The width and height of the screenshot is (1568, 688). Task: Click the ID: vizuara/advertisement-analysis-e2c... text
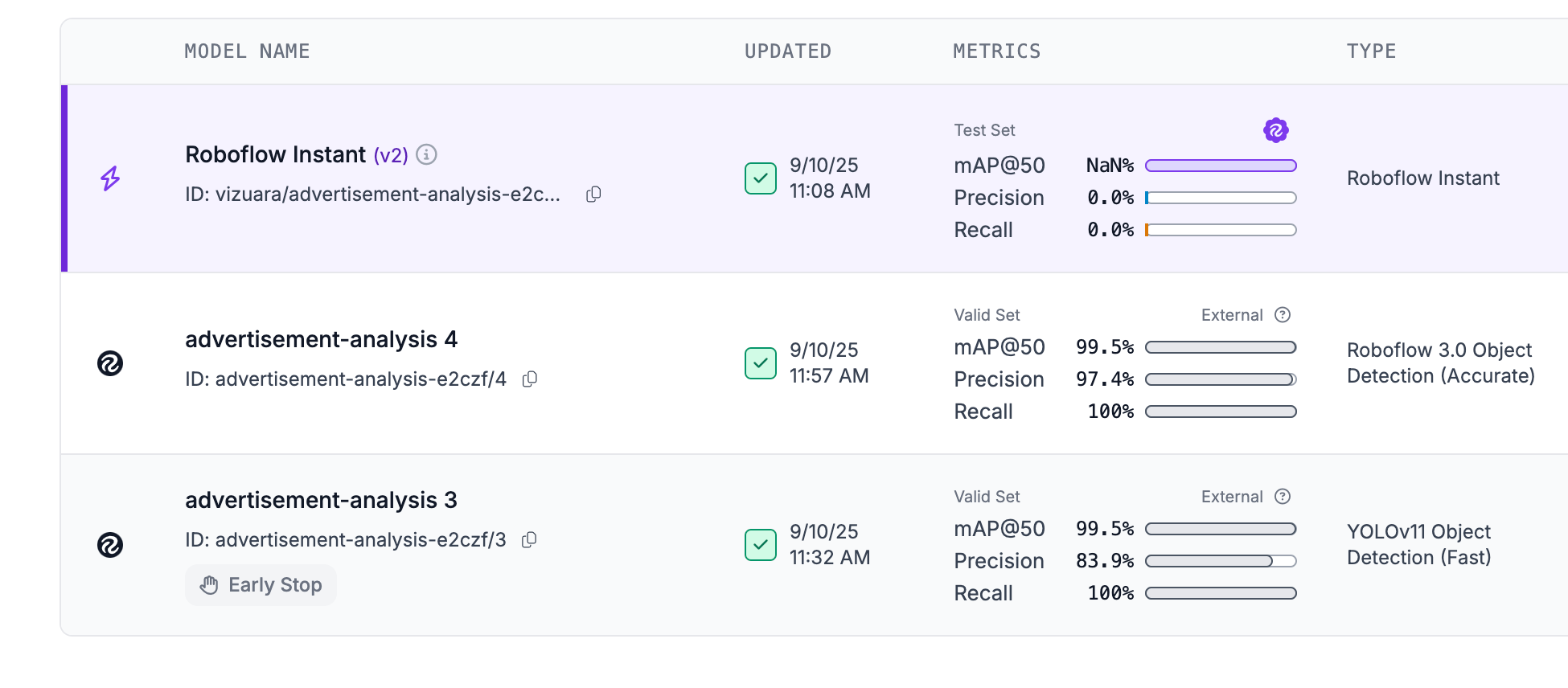[x=373, y=195]
